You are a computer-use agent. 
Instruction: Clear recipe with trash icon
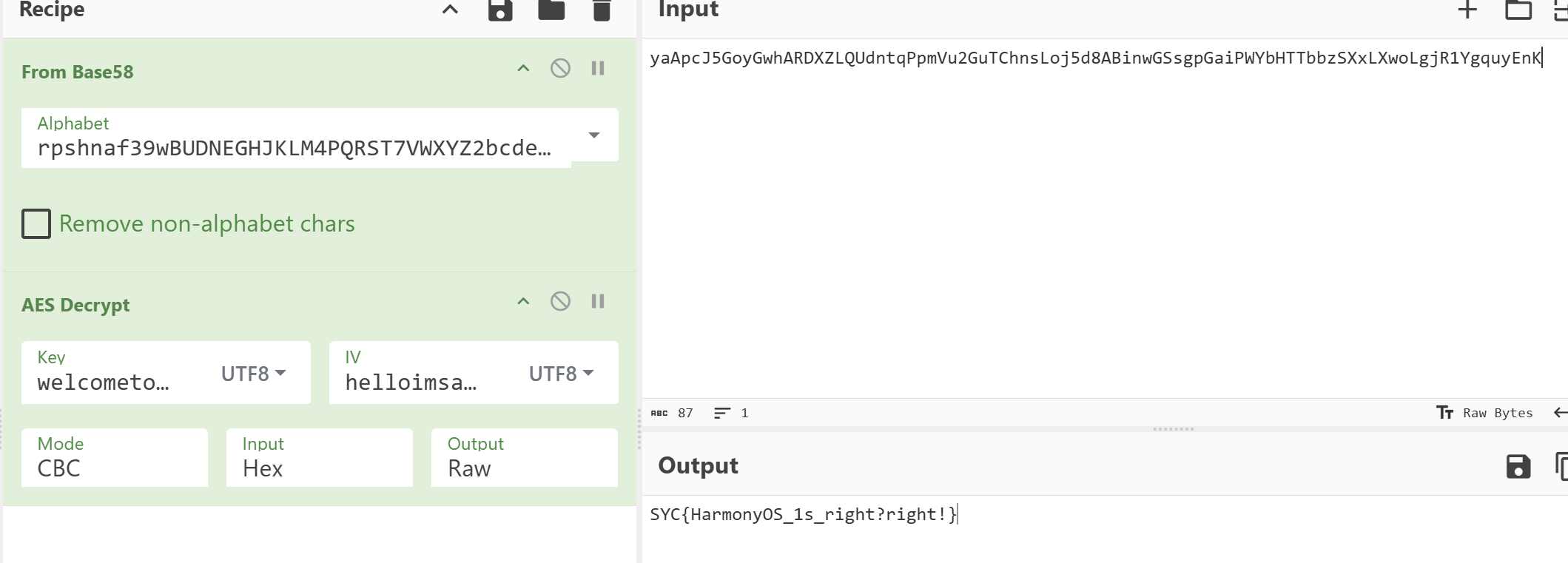[602, 10]
